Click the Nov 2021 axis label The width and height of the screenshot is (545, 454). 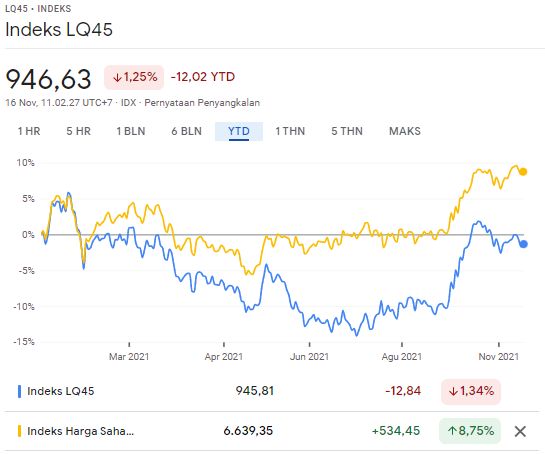pyautogui.click(x=499, y=357)
